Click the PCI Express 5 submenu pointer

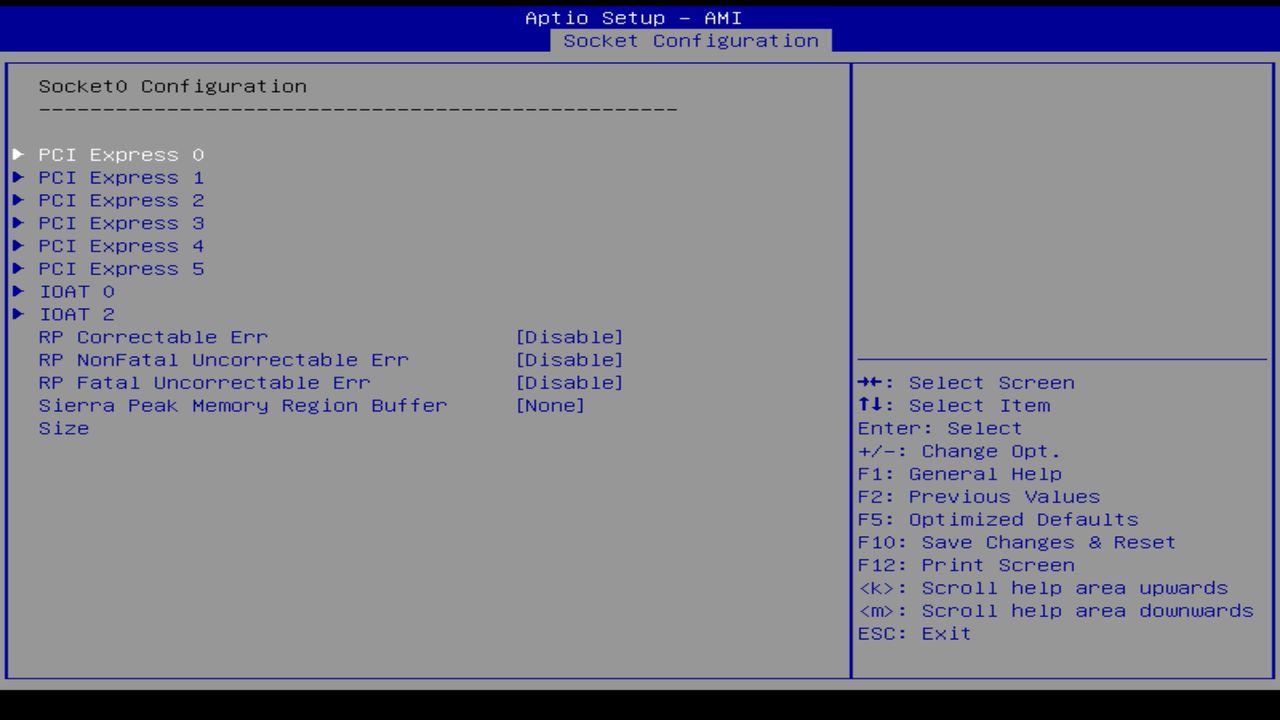[x=18, y=268]
